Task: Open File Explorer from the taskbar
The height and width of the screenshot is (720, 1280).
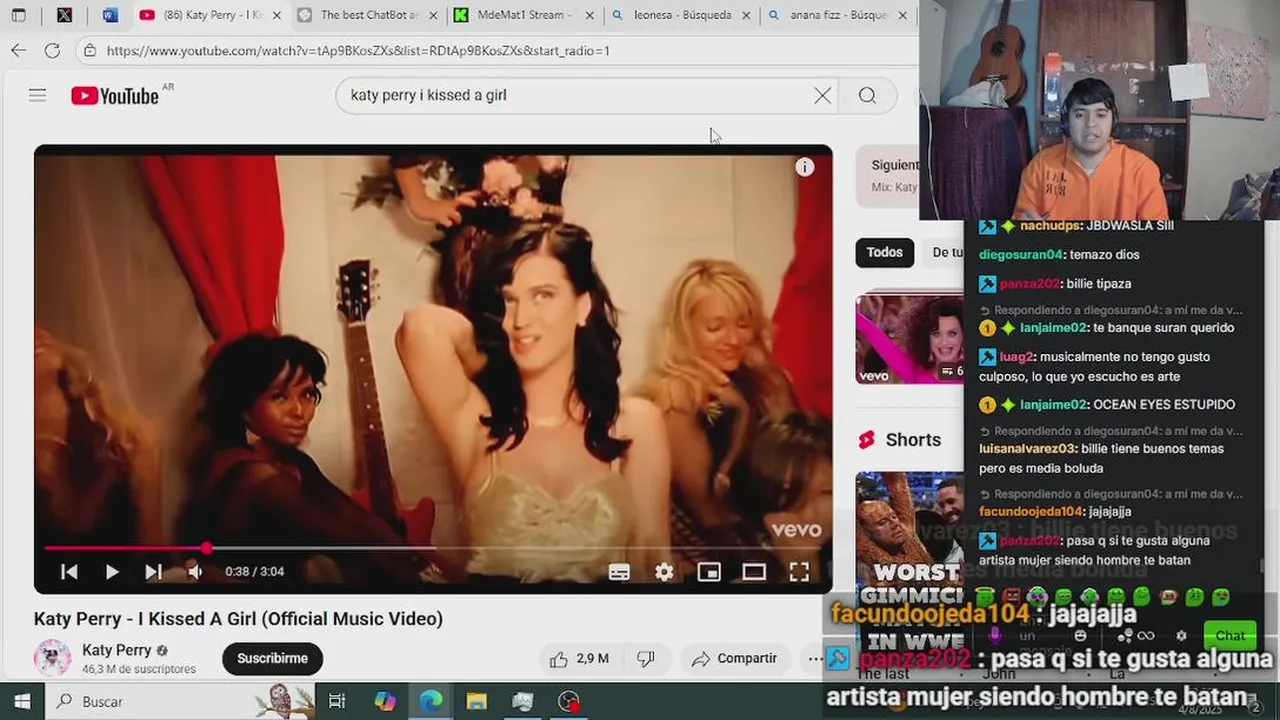Action: [477, 701]
